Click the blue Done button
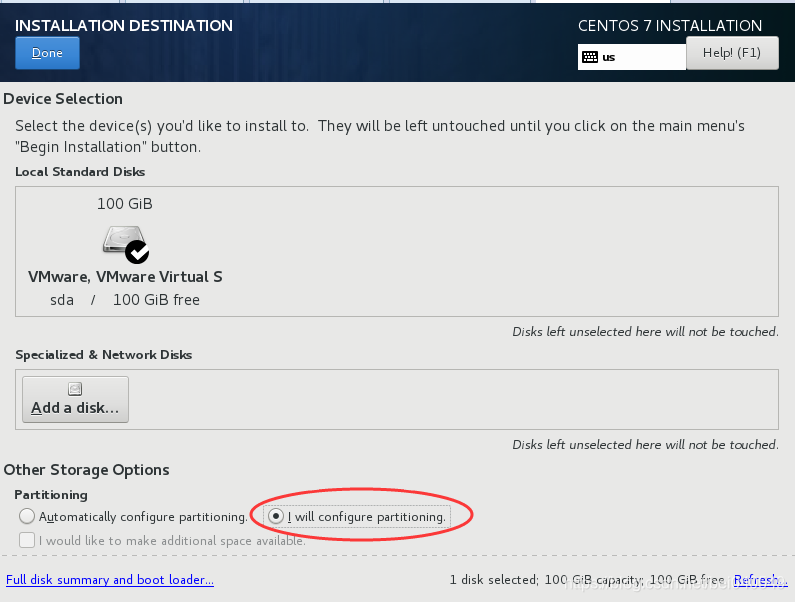 47,53
